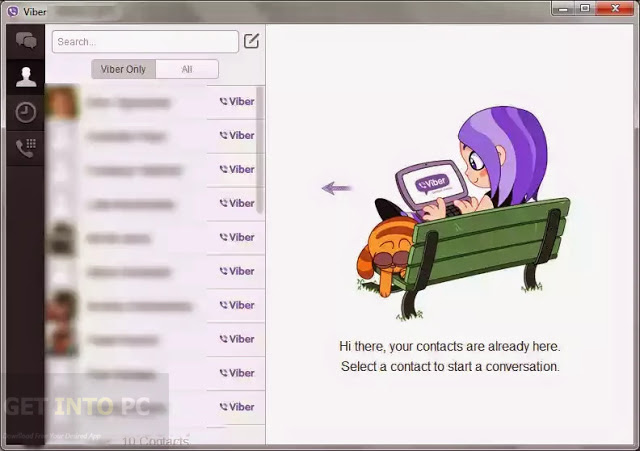The image size is (640, 451).
Task: Close the Viber window
Action: pos(615,8)
